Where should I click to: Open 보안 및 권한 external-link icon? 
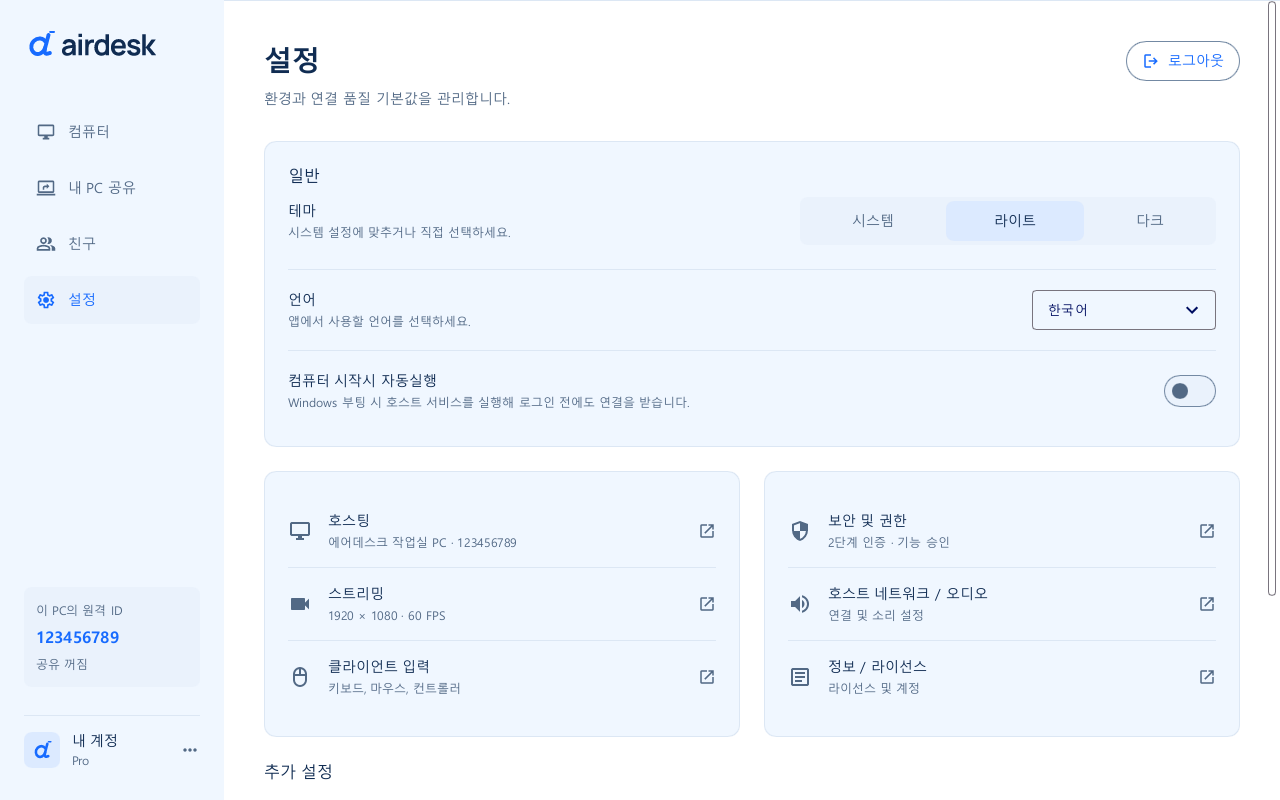click(x=1207, y=531)
